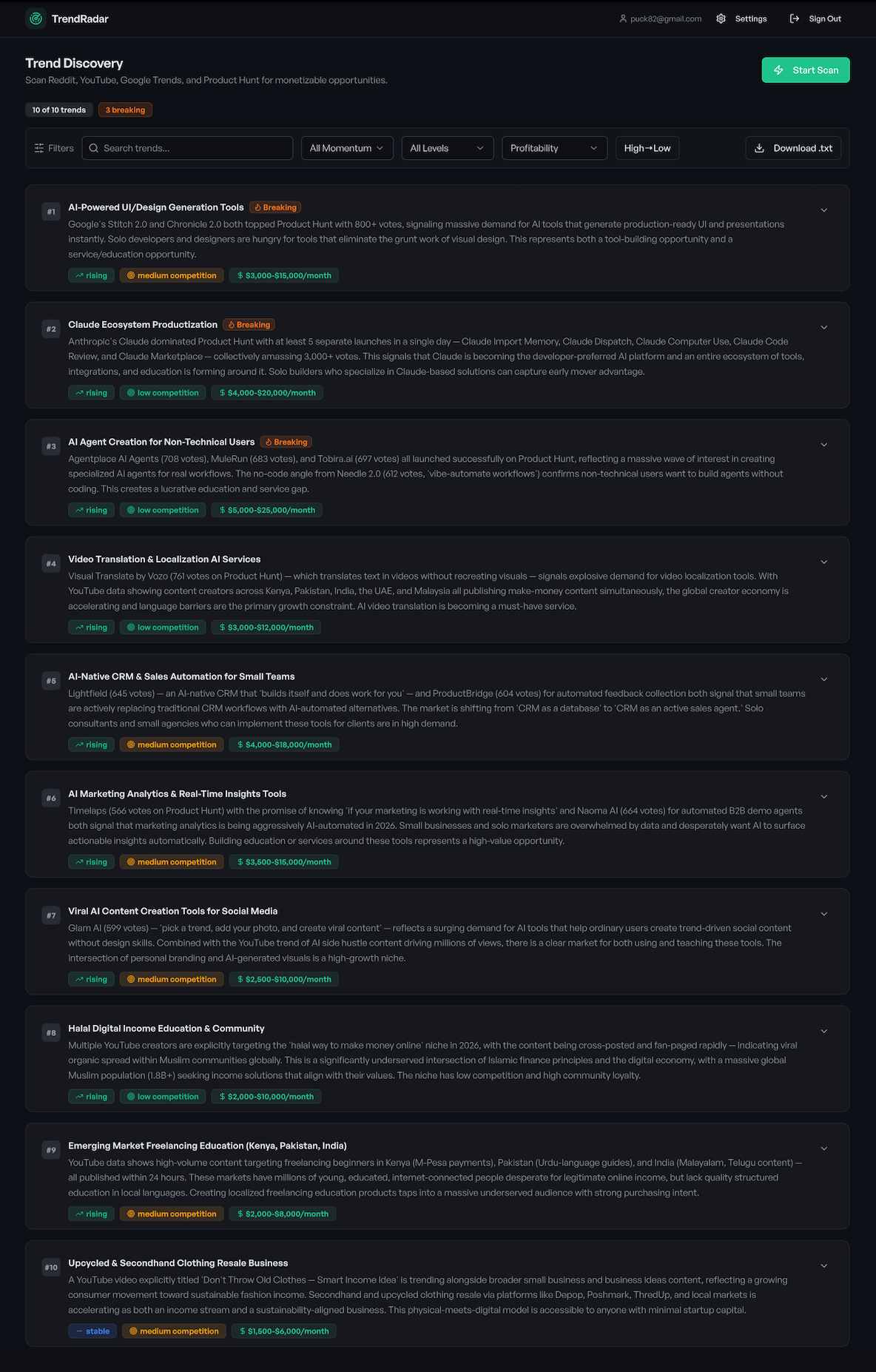Viewport: 876px width, 1372px height.
Task: Open the All Levels dropdown
Action: coord(447,148)
